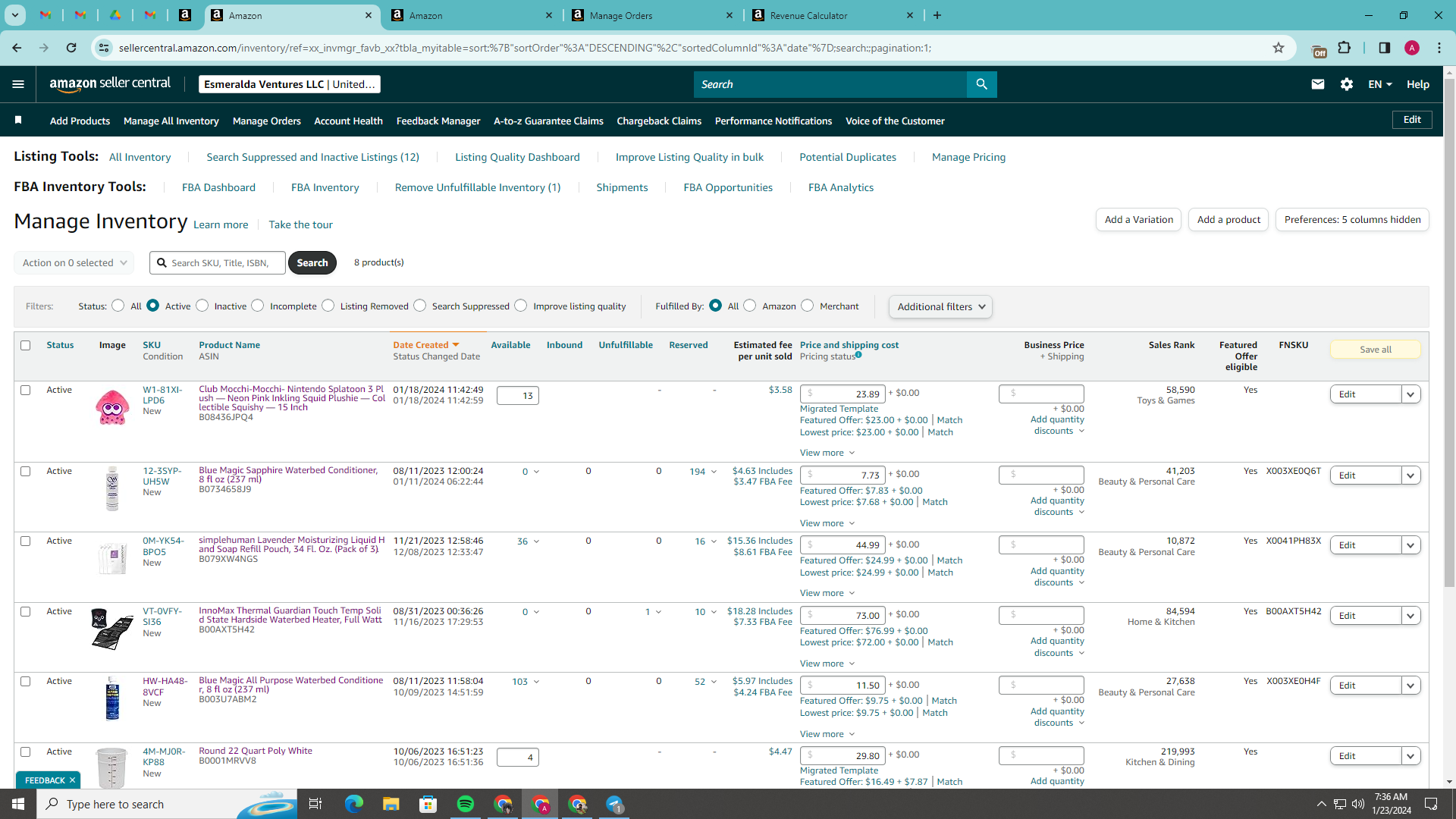Select the Search Suppressed radio button

coord(420,306)
